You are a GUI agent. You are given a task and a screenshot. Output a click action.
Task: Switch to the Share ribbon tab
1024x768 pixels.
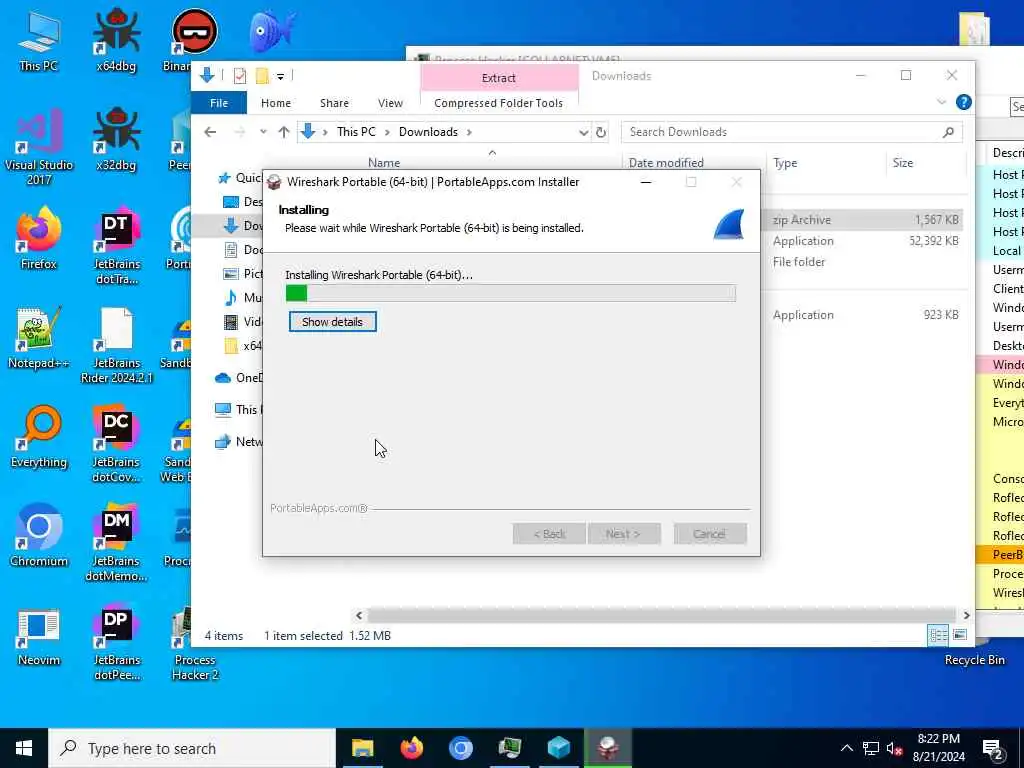[334, 103]
